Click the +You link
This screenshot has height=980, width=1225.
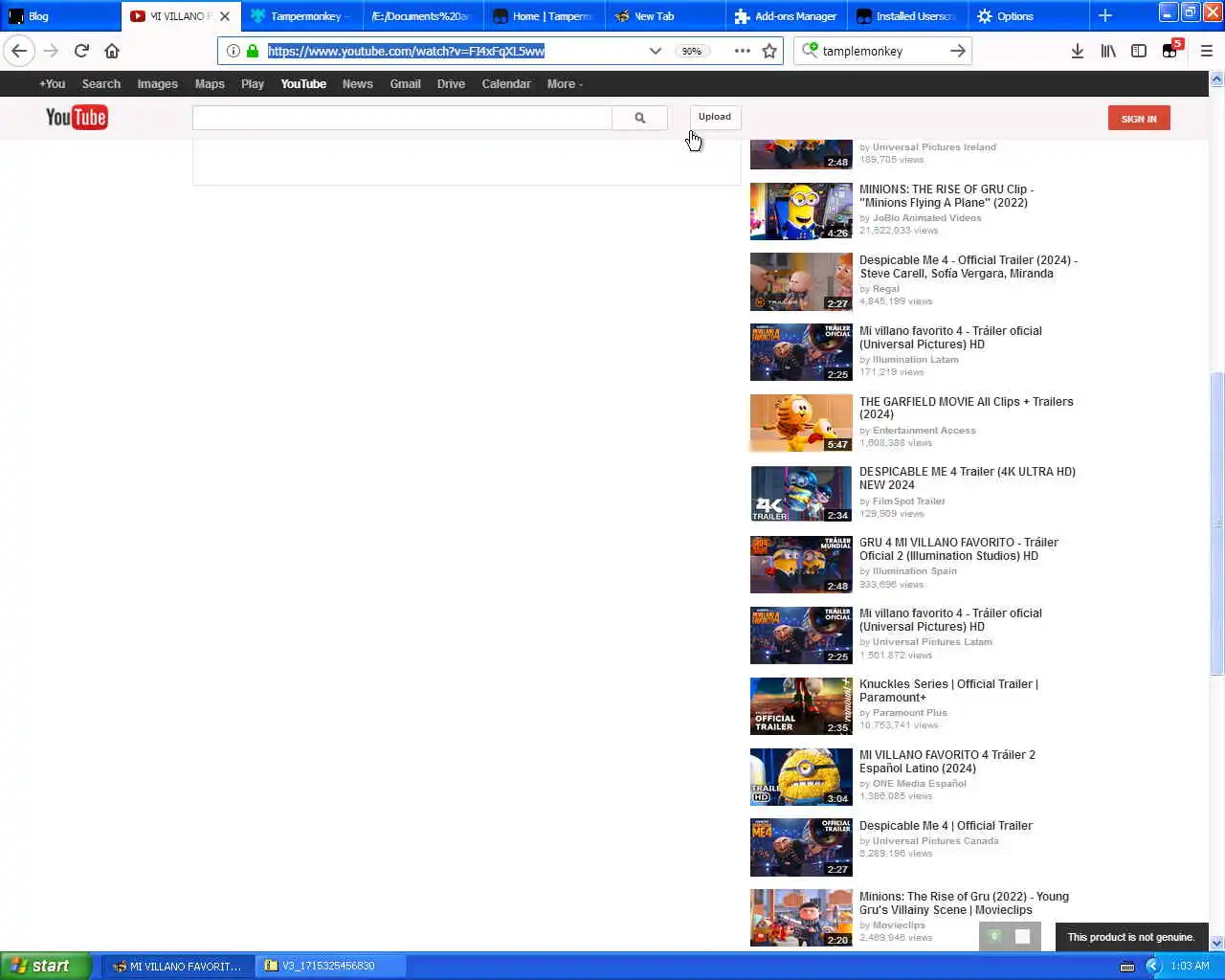coord(52,84)
